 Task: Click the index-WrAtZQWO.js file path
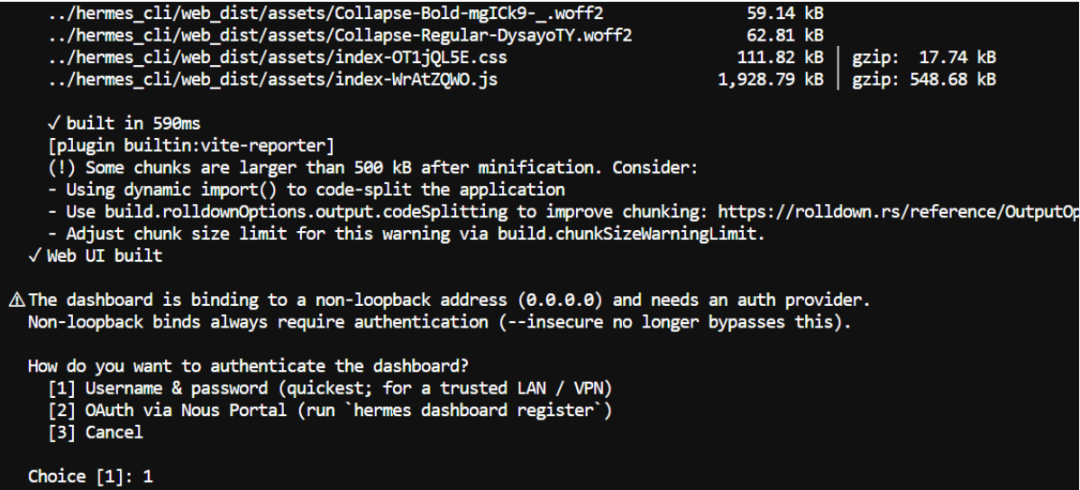273,80
